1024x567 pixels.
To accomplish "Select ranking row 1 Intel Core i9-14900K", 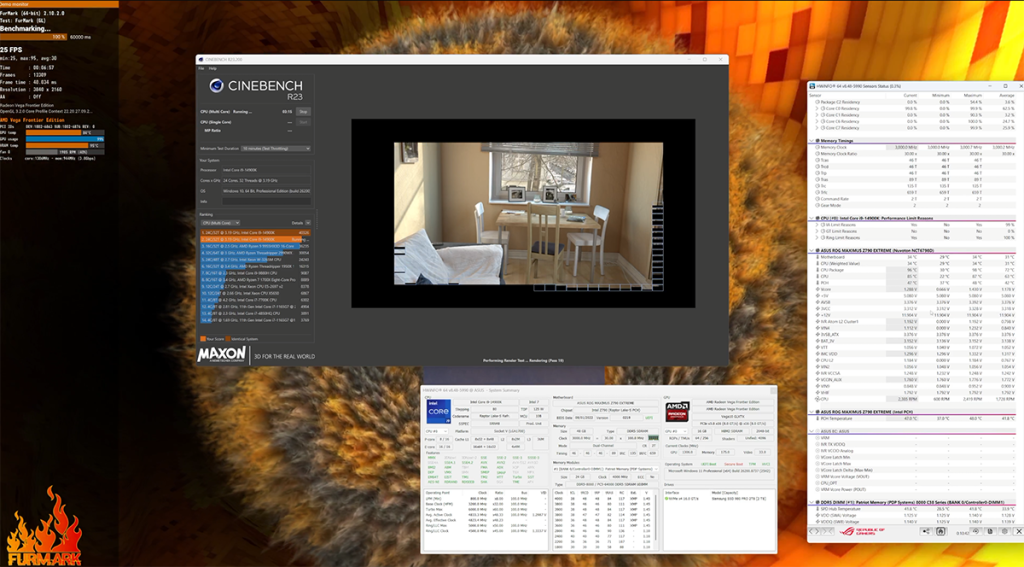I will point(255,233).
